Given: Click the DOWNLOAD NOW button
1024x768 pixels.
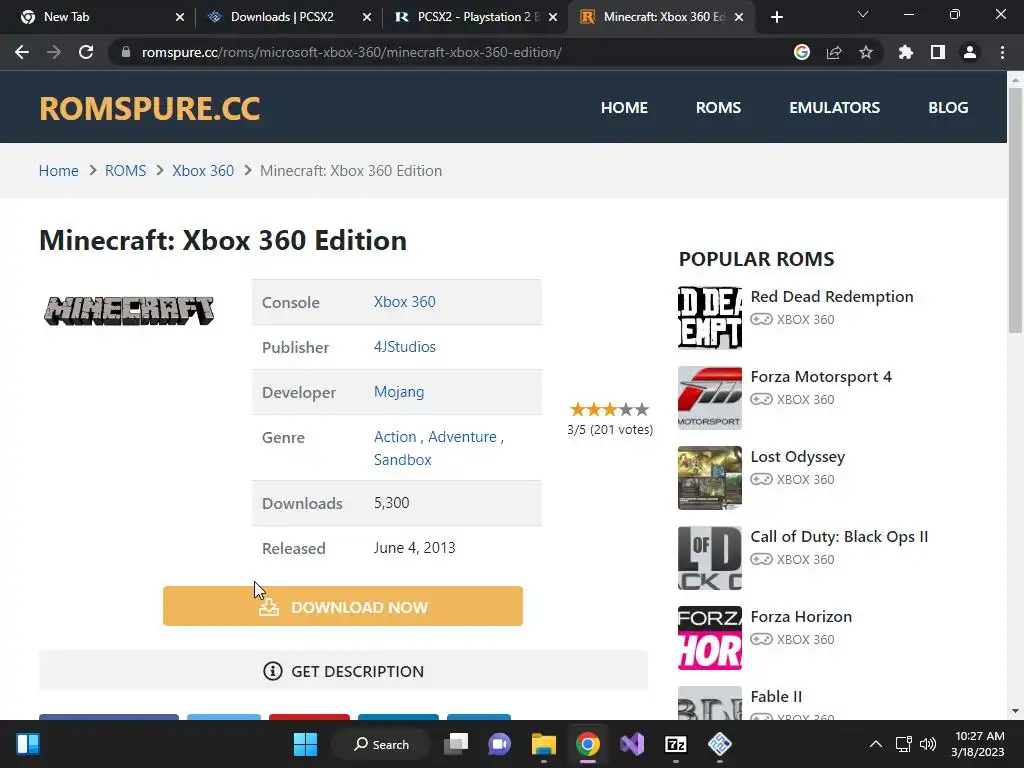Looking at the screenshot, I should pos(343,606).
